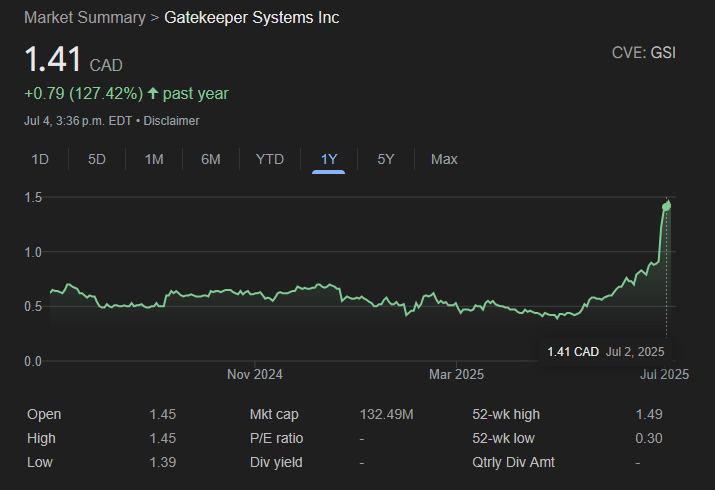The height and width of the screenshot is (490, 715).
Task: Click the green up arrow icon
Action: tap(153, 93)
